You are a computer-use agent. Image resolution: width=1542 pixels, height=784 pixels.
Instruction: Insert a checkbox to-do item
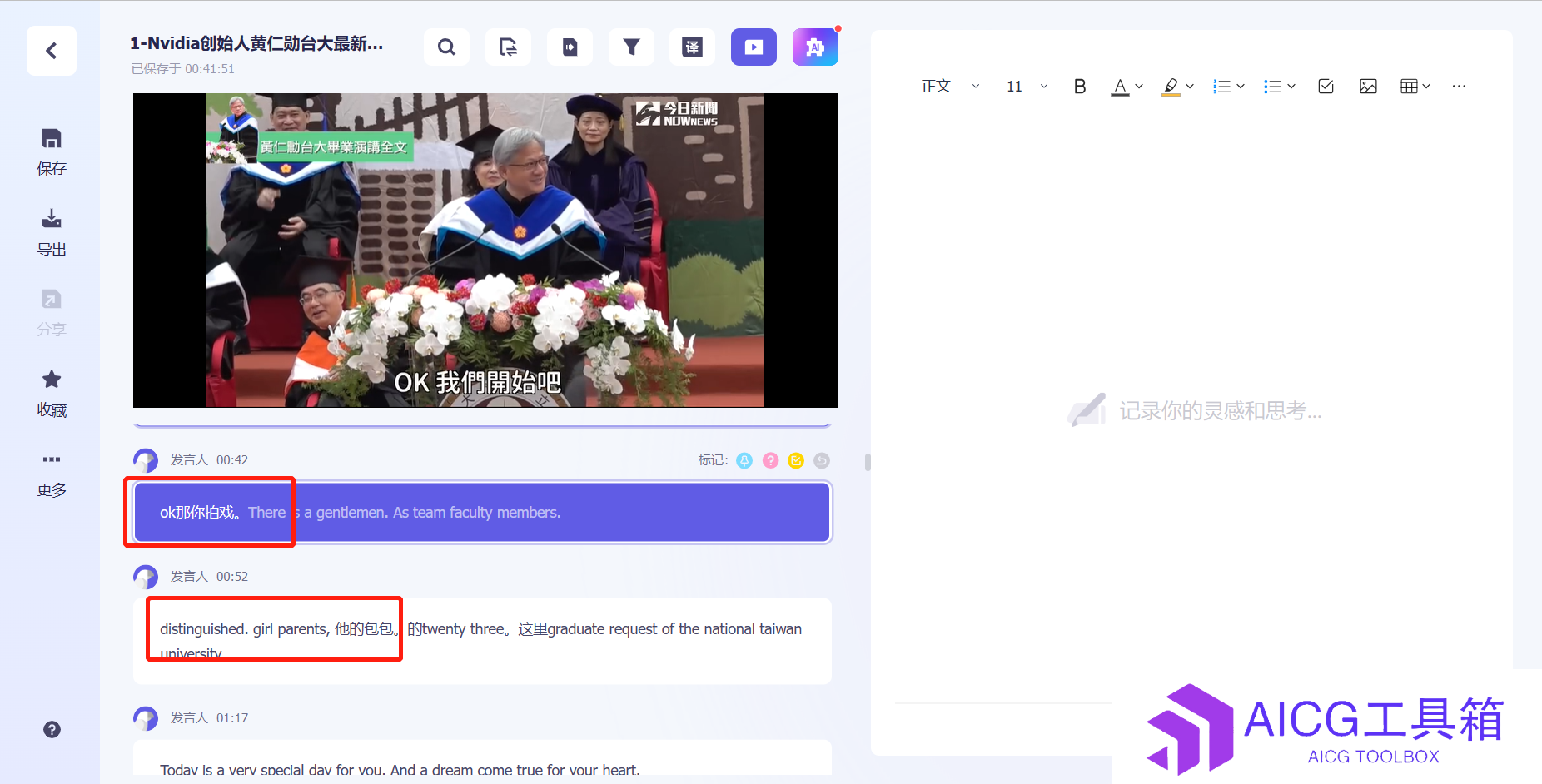point(1326,87)
